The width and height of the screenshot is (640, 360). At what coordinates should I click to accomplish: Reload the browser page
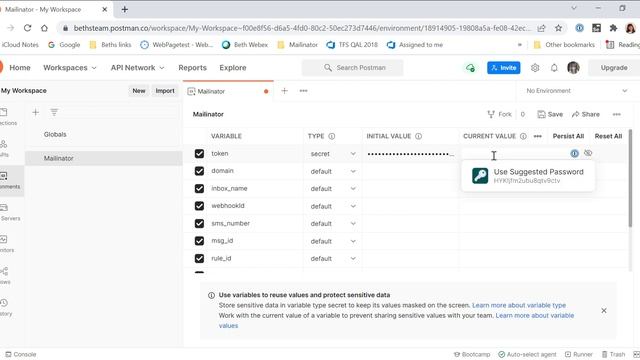click(27, 28)
